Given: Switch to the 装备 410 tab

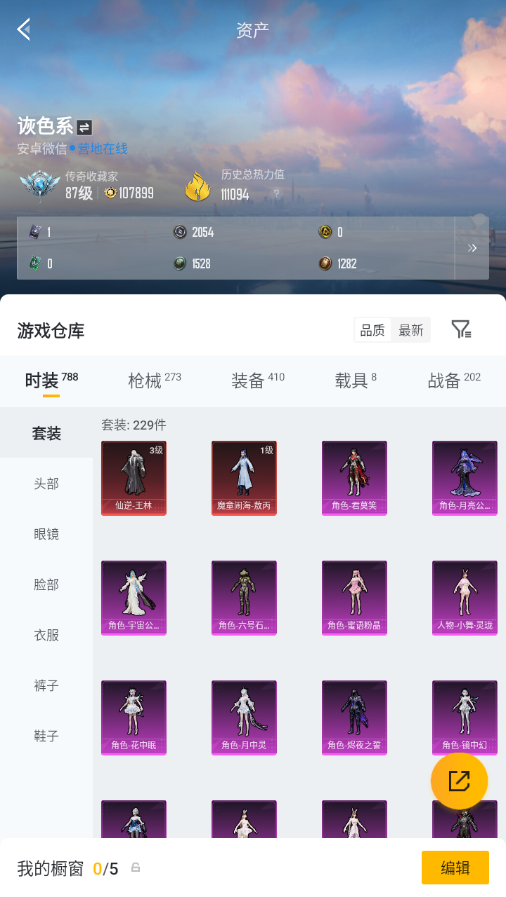Looking at the screenshot, I should 258,380.
